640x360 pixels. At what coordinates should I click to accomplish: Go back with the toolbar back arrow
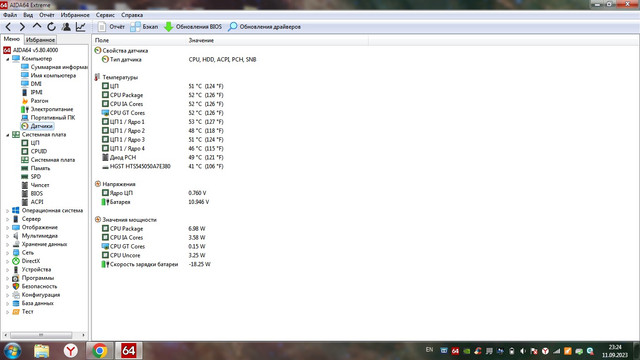(x=8, y=27)
